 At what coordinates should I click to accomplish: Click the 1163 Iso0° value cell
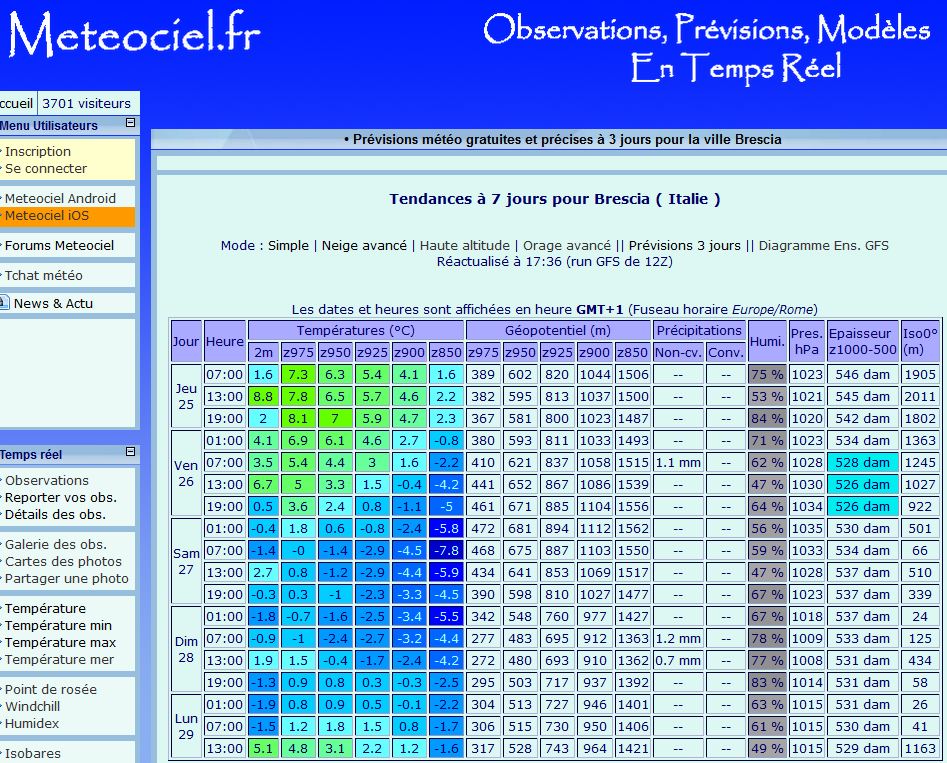tap(920, 749)
